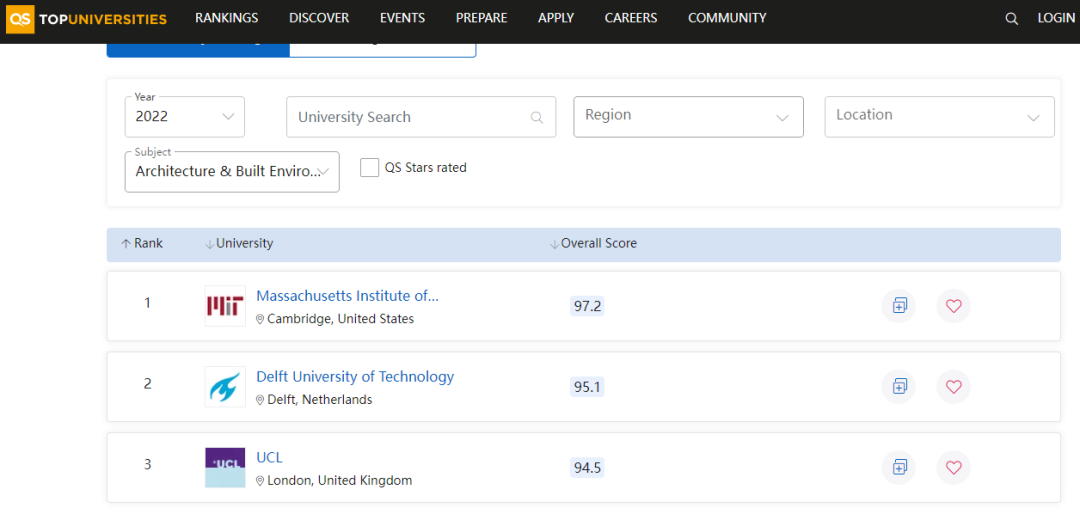The width and height of the screenshot is (1080, 514).
Task: Open the RANKINGS menu
Action: click(x=227, y=19)
